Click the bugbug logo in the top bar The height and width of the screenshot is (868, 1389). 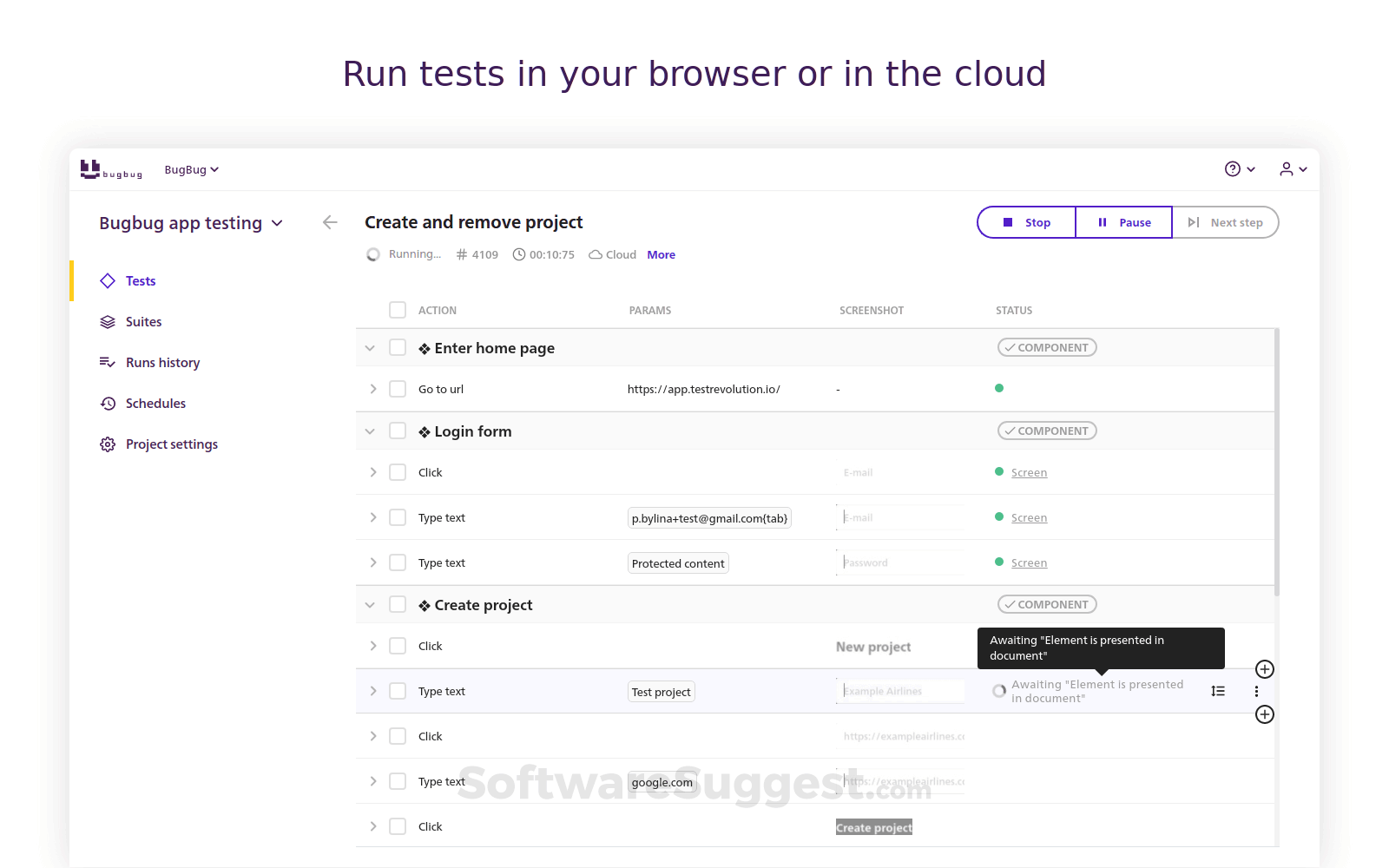pos(111,169)
